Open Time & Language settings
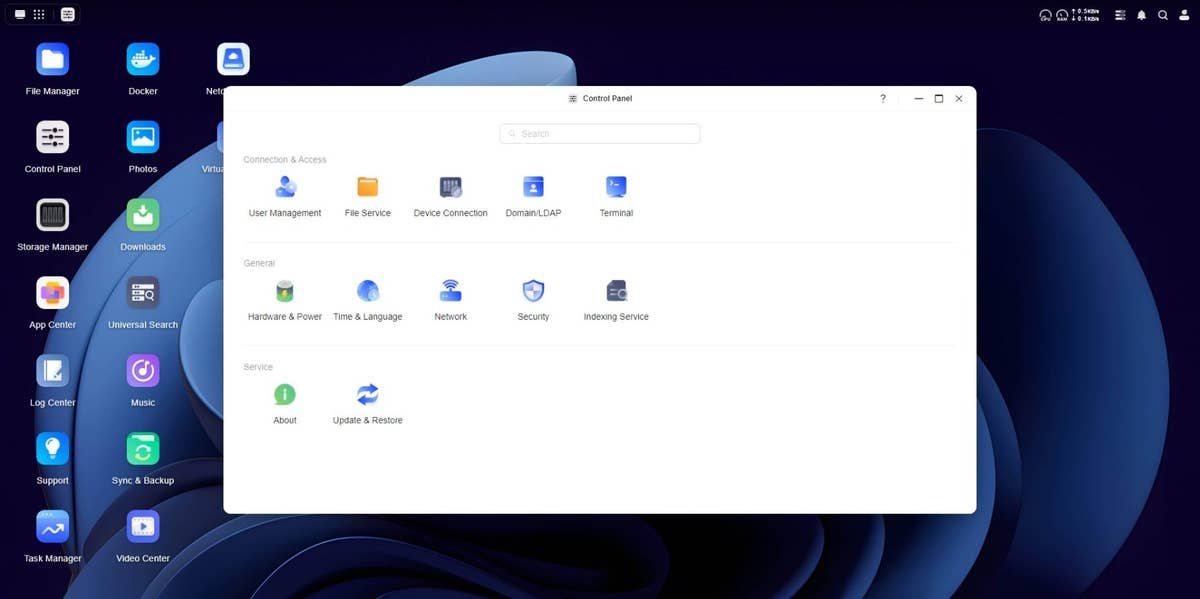Viewport: 1200px width, 599px height. click(368, 292)
